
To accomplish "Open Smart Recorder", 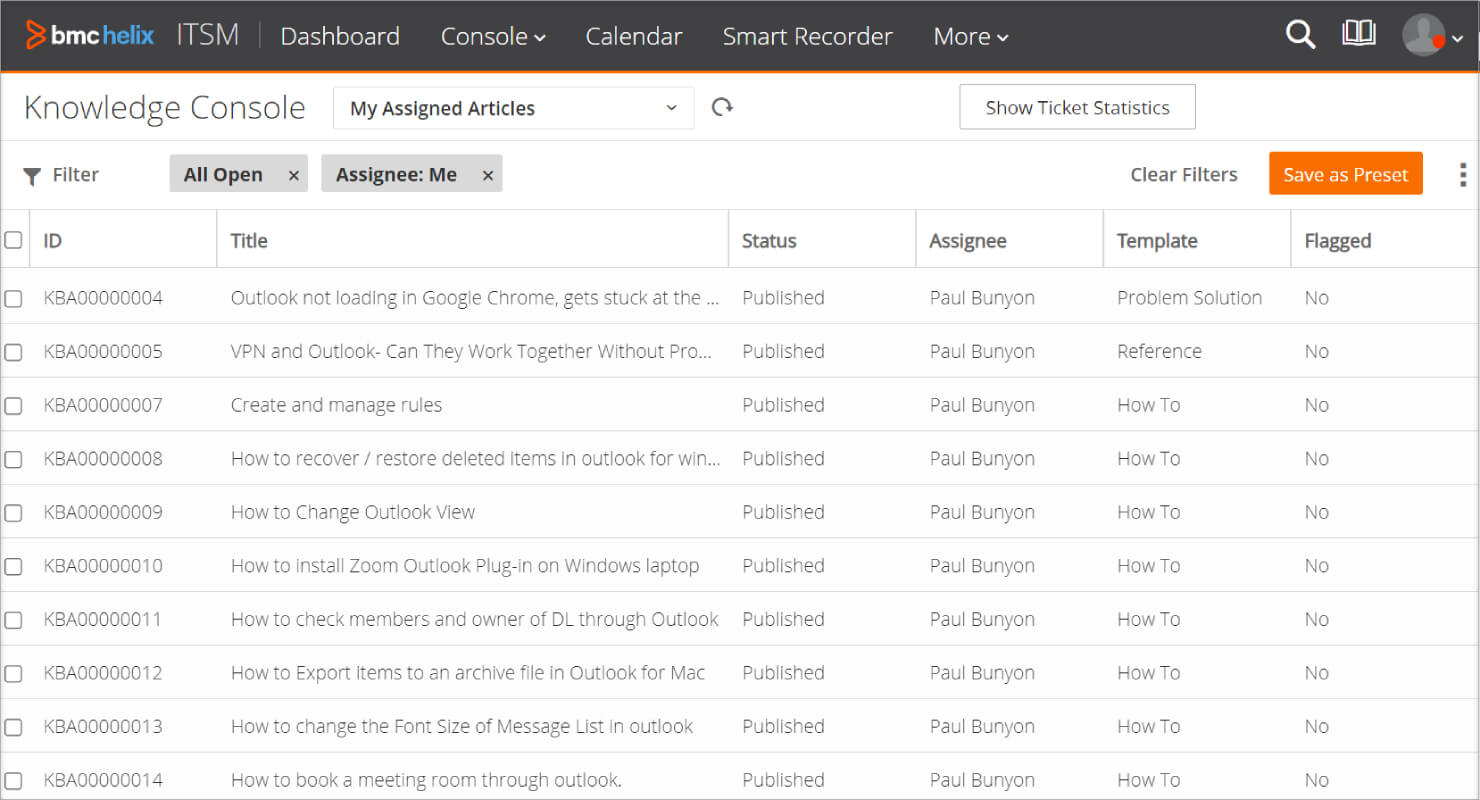I will [x=807, y=36].
